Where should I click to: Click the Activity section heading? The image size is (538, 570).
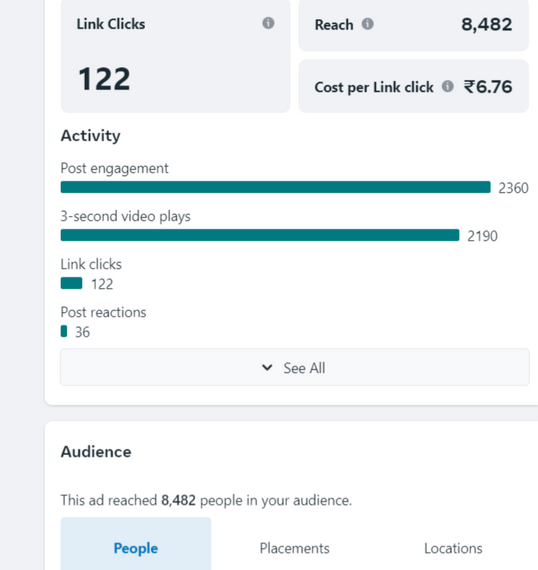coord(91,136)
